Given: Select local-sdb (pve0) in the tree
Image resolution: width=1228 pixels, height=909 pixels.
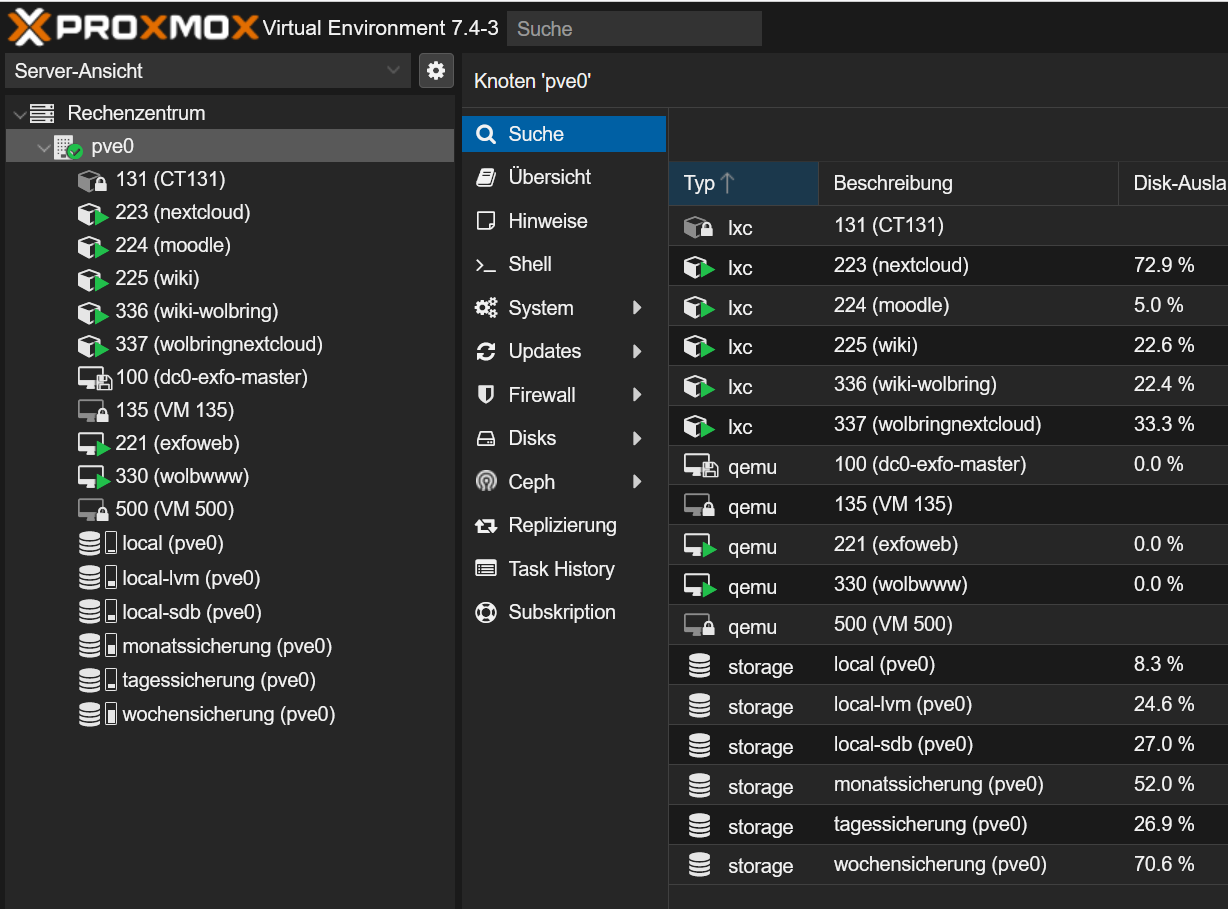Looking at the screenshot, I should (x=230, y=612).
